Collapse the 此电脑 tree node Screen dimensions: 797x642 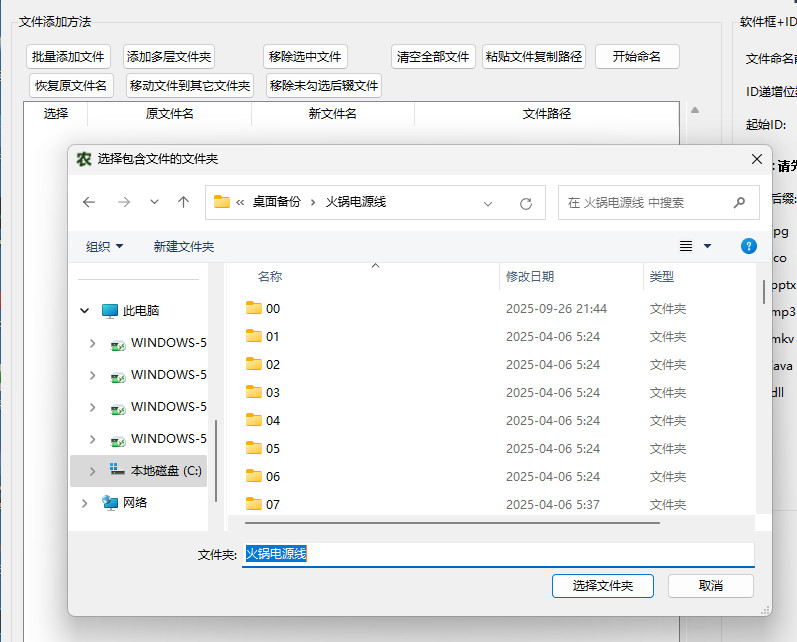[85, 311]
